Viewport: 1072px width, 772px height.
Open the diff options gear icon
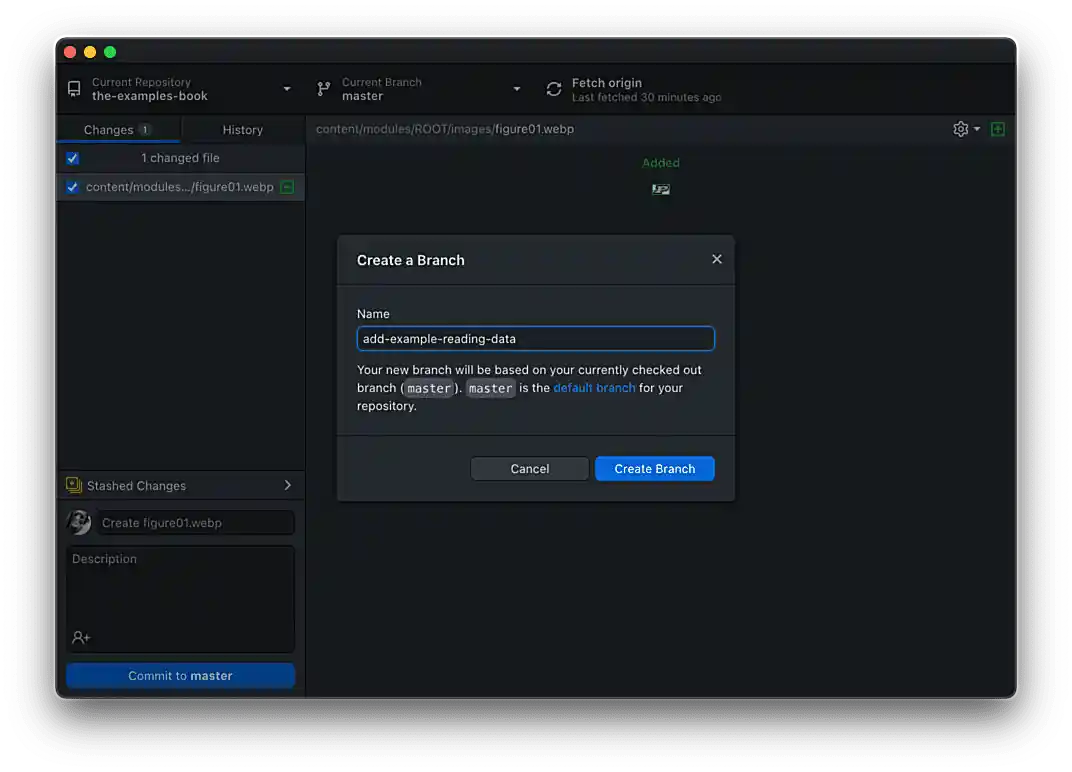pos(959,129)
